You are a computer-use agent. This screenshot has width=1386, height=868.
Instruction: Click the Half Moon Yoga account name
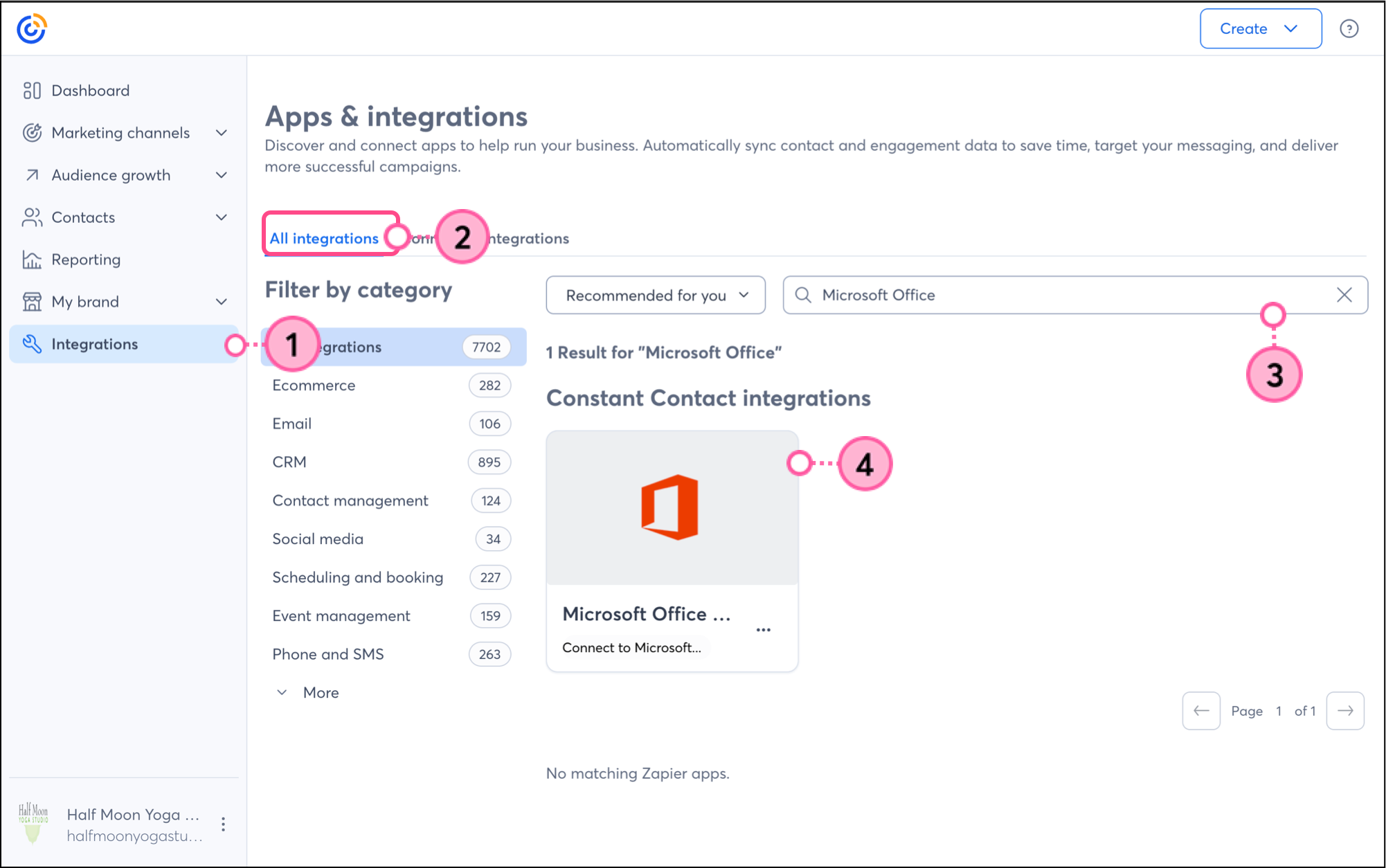pos(133,815)
